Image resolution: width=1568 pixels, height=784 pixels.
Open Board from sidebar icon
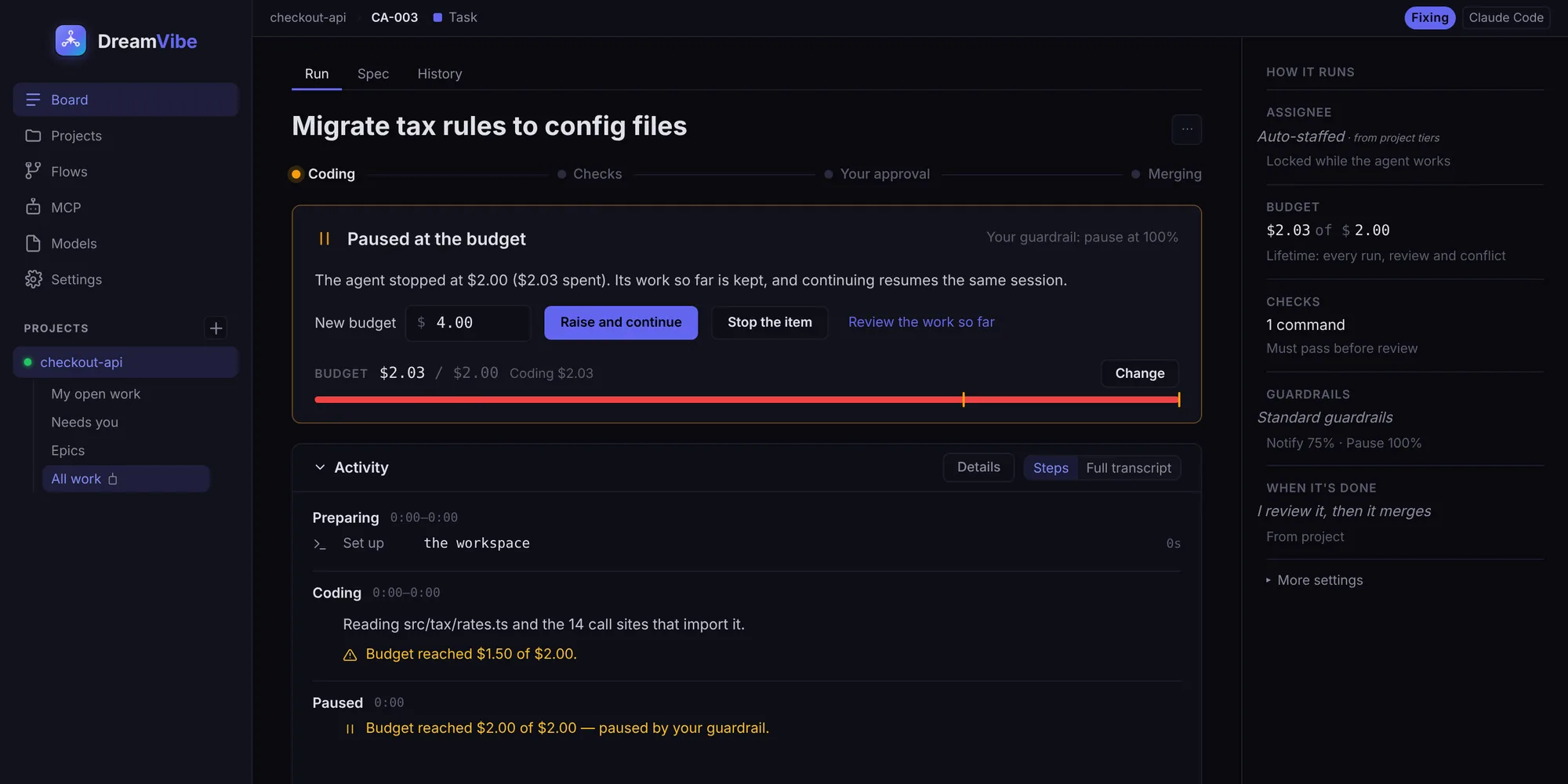[x=33, y=100]
